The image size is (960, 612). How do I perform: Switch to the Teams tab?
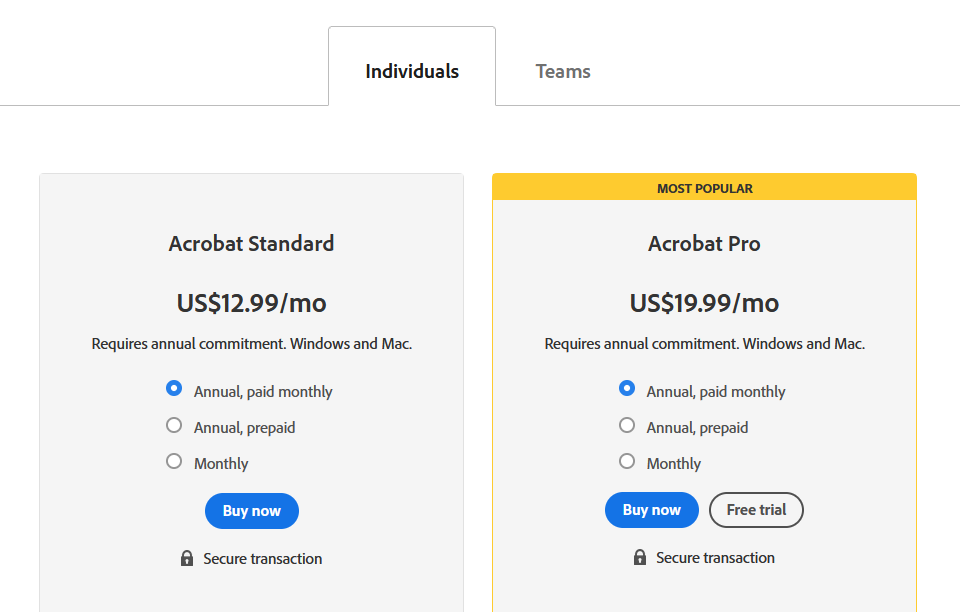pos(563,71)
